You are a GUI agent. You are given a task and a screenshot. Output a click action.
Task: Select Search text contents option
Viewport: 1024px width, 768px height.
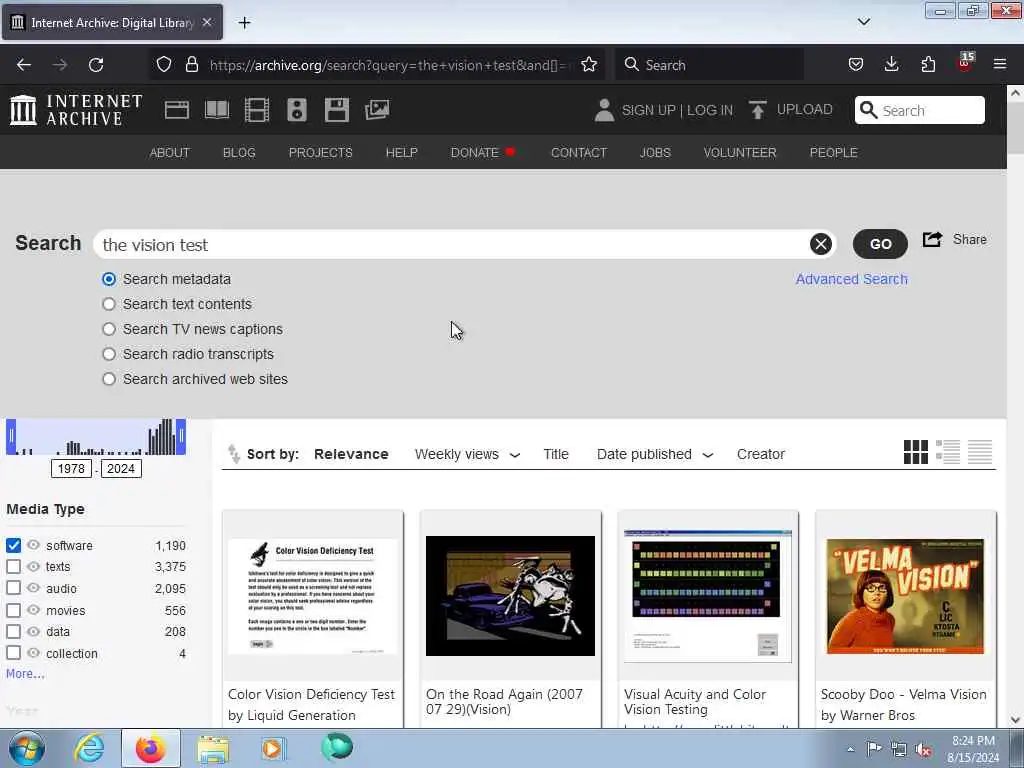click(x=109, y=304)
